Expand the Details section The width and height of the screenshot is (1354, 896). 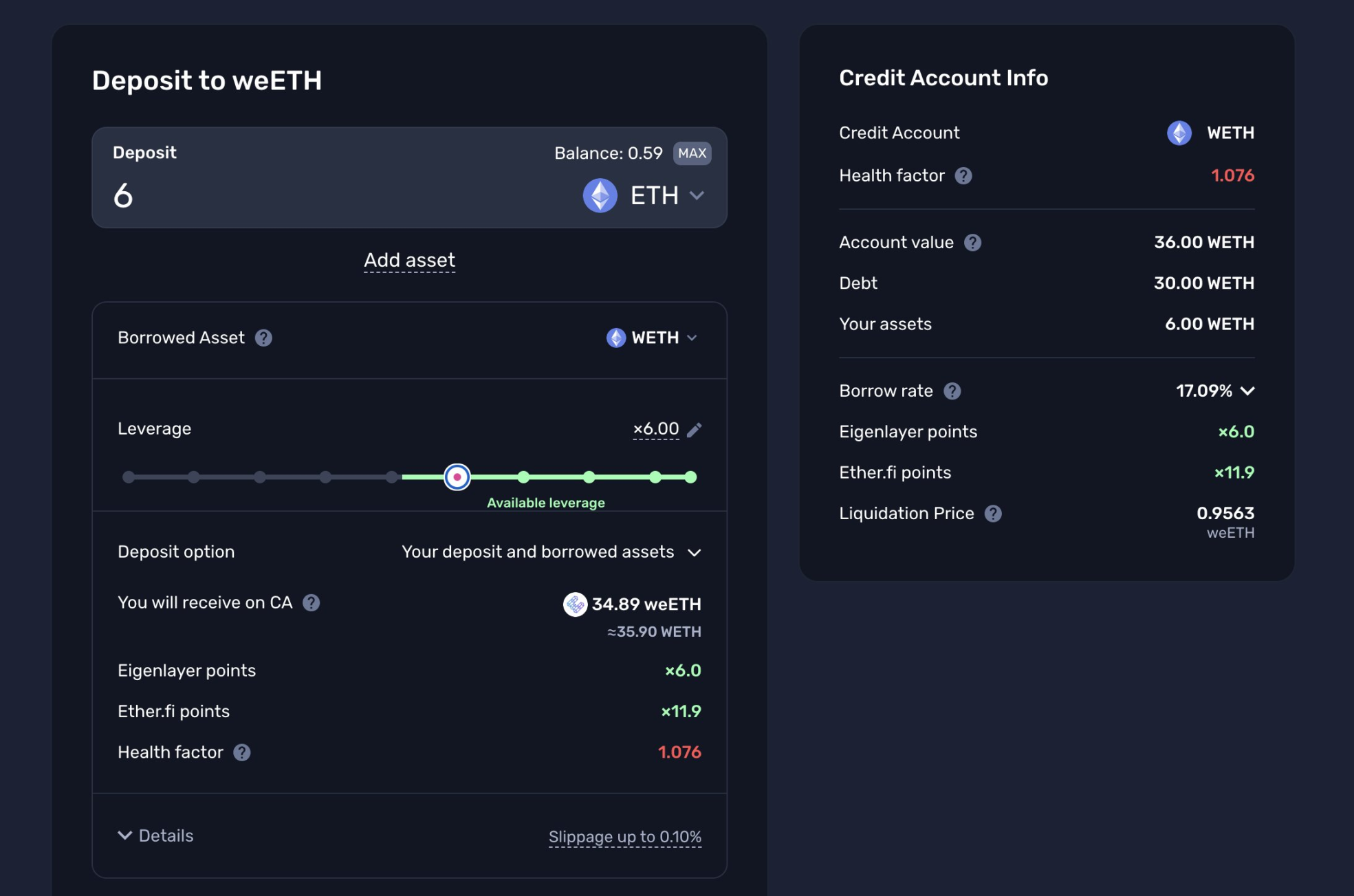click(155, 835)
